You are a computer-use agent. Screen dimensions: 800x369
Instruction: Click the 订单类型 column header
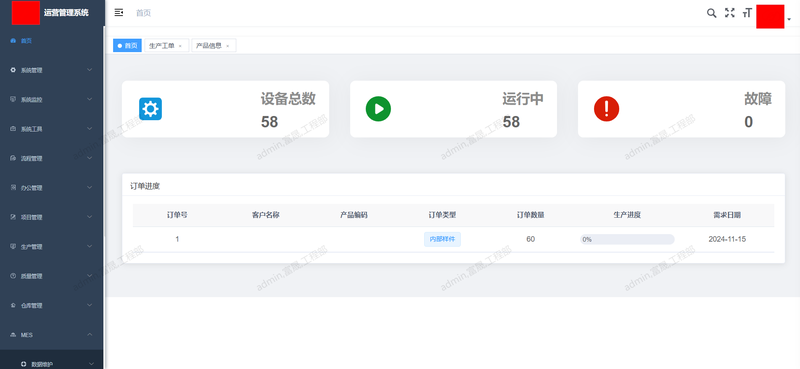point(442,215)
